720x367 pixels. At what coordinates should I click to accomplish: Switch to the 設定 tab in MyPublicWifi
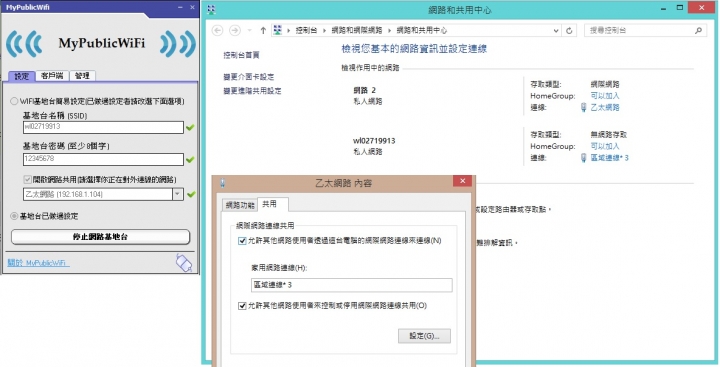point(22,76)
